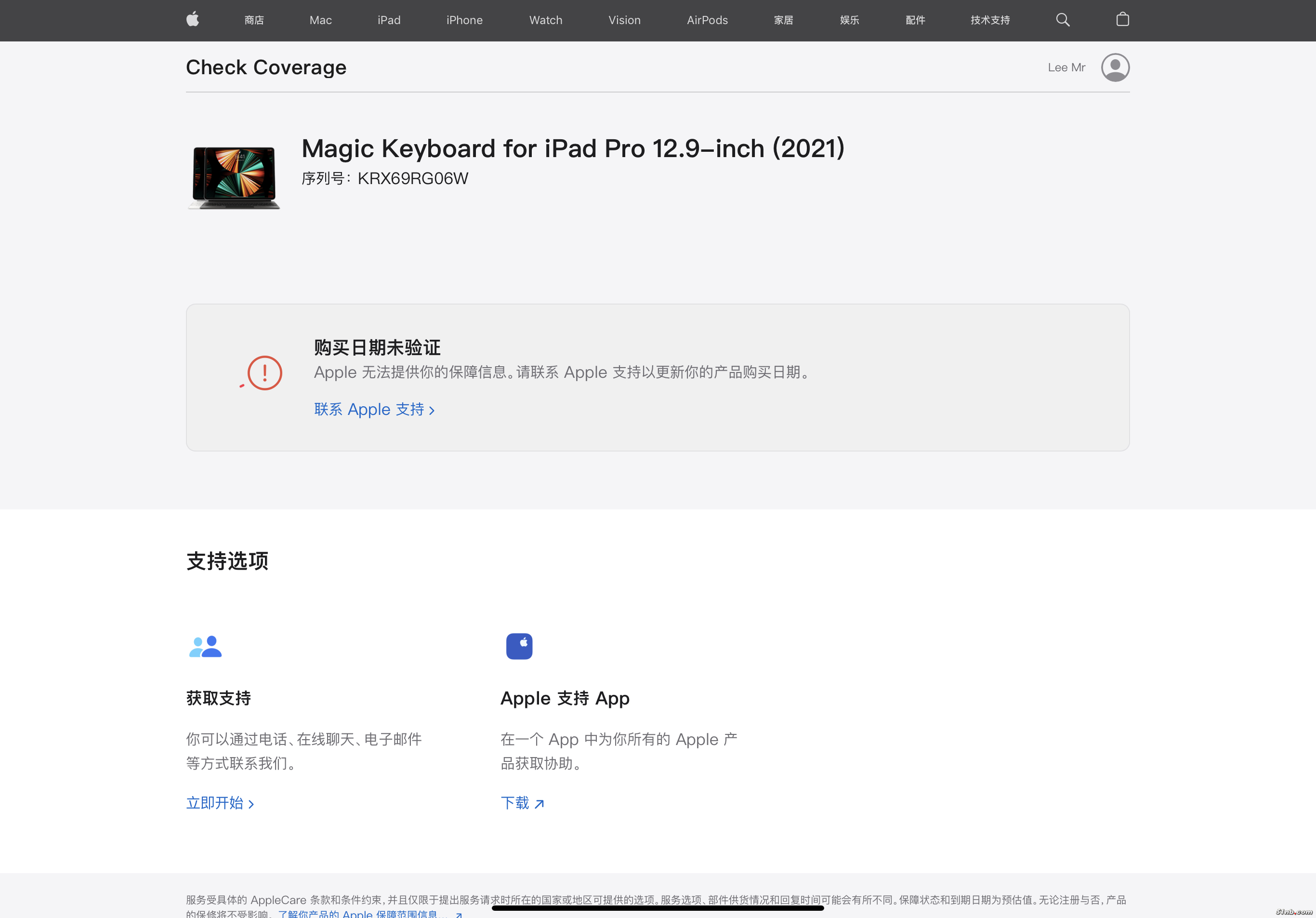Click the blue Apple Support App icon
The height and width of the screenshot is (918, 1316).
click(519, 646)
